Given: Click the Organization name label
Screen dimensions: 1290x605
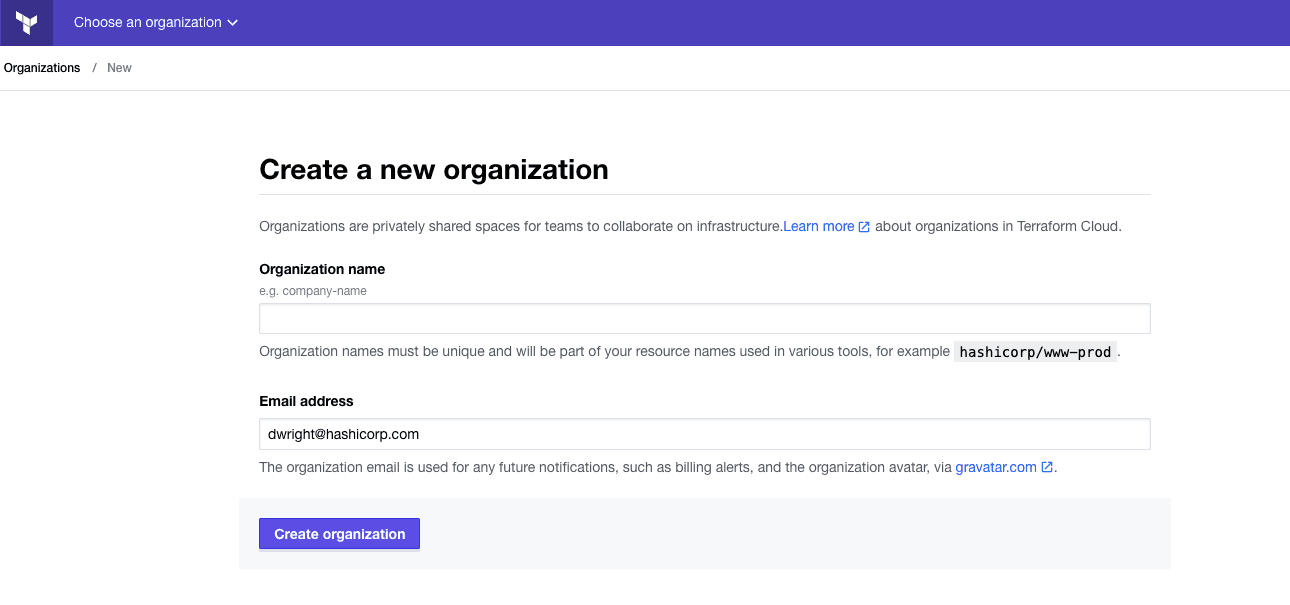Looking at the screenshot, I should pyautogui.click(x=321, y=269).
